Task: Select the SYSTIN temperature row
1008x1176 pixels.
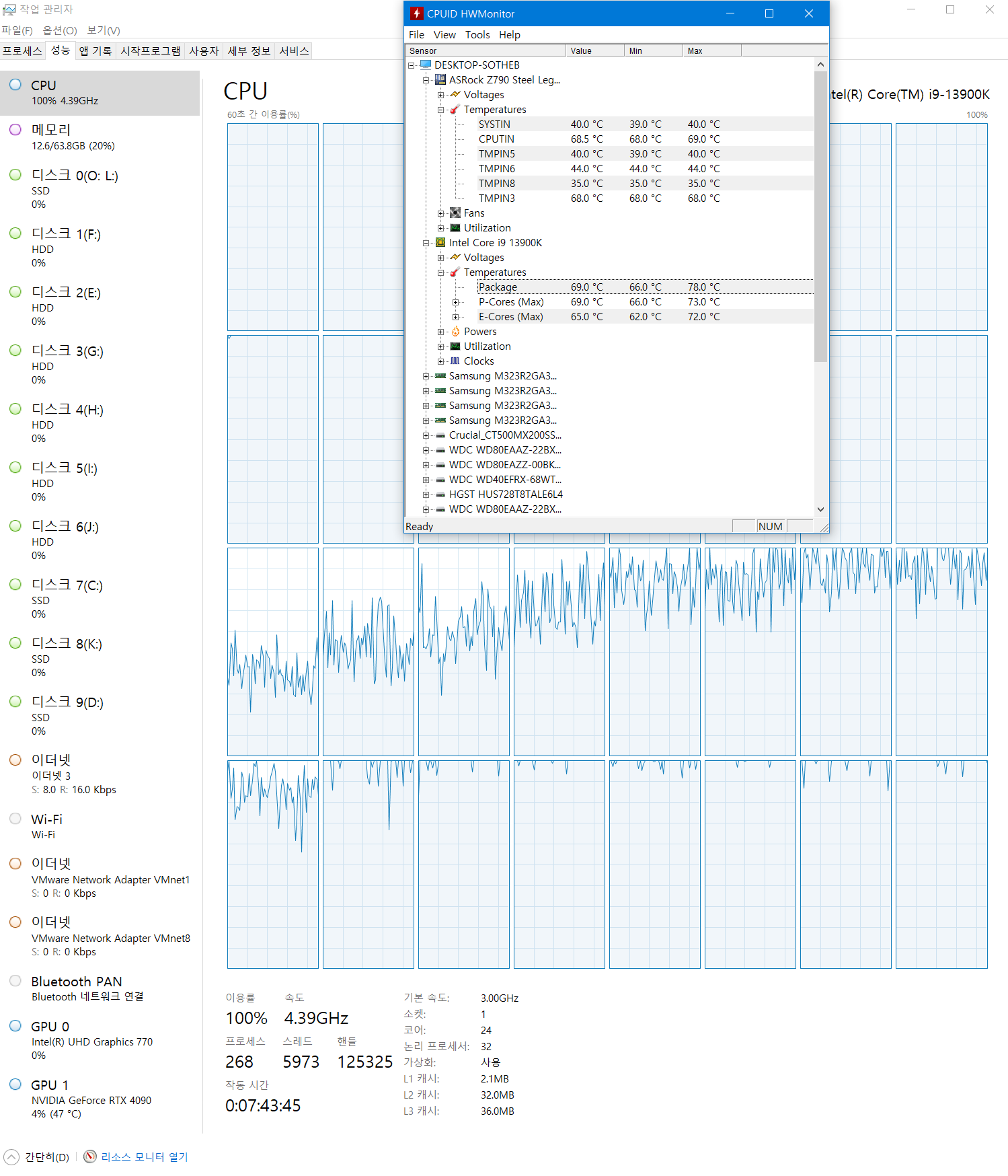Action: click(644, 124)
